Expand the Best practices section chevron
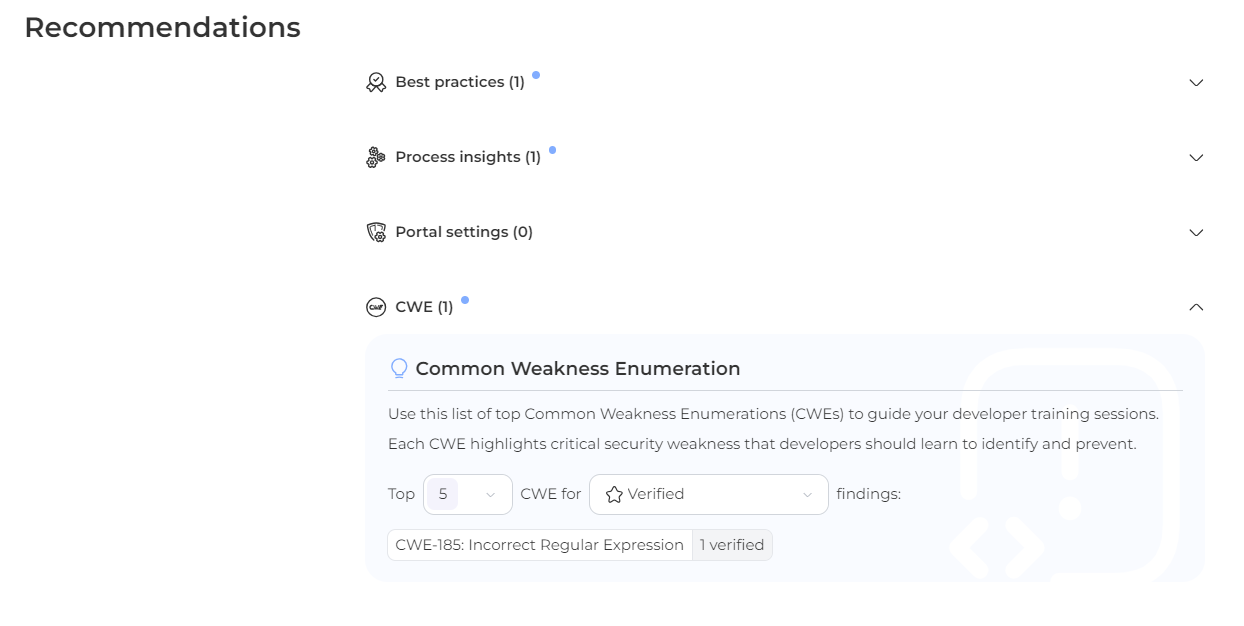 click(1196, 83)
